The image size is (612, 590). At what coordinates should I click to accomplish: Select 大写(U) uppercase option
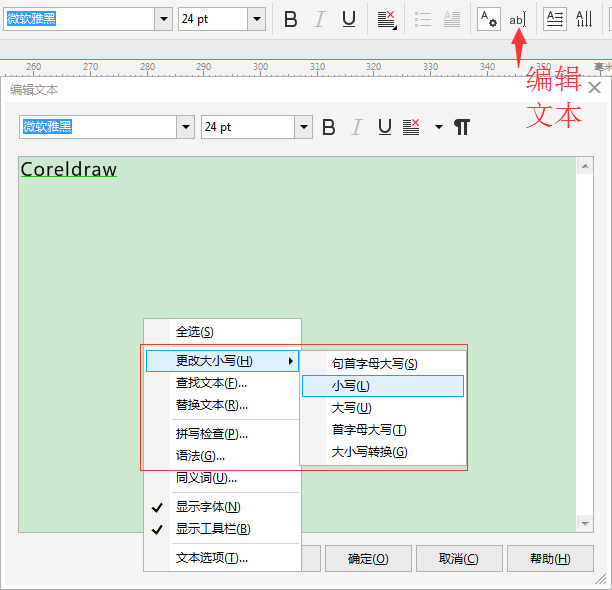pos(383,408)
